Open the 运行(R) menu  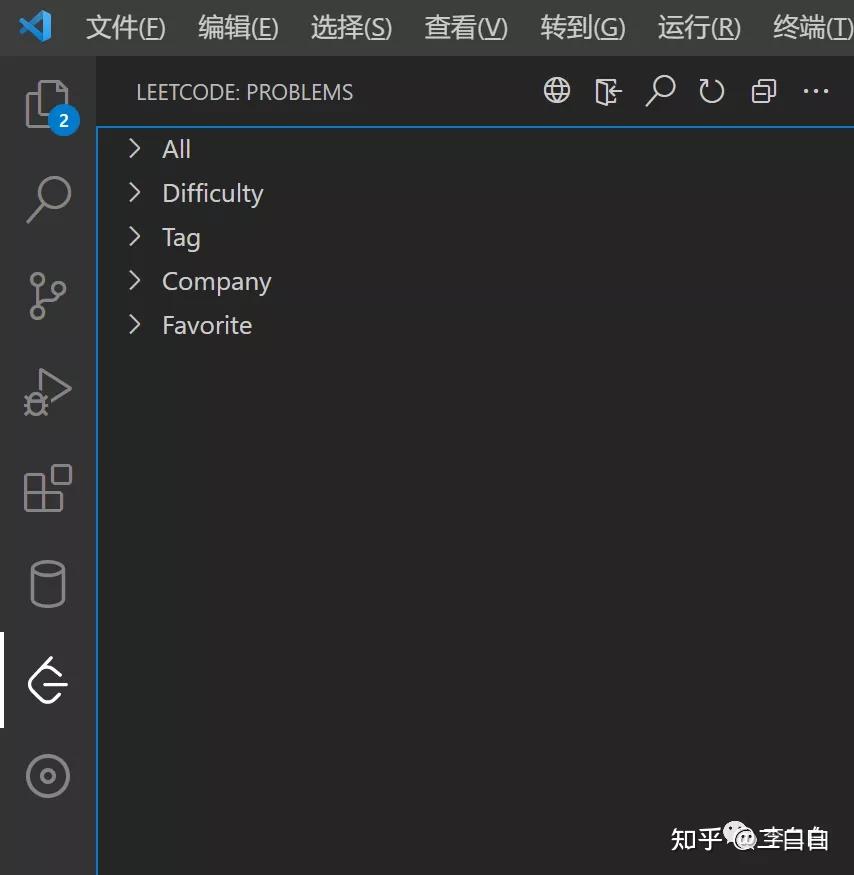[x=699, y=27]
